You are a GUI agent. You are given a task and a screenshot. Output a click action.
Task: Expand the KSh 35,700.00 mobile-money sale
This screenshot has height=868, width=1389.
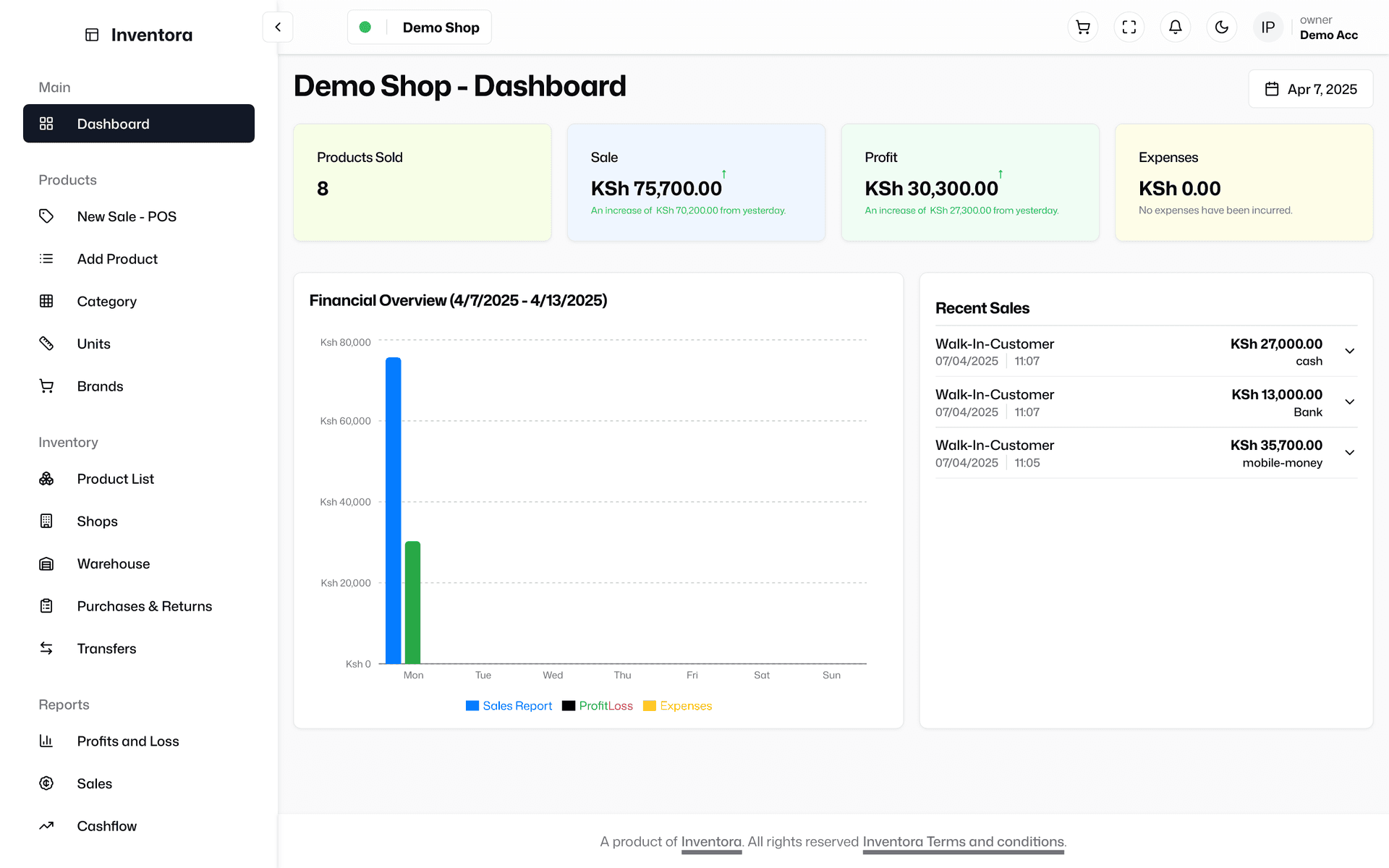[1350, 452]
